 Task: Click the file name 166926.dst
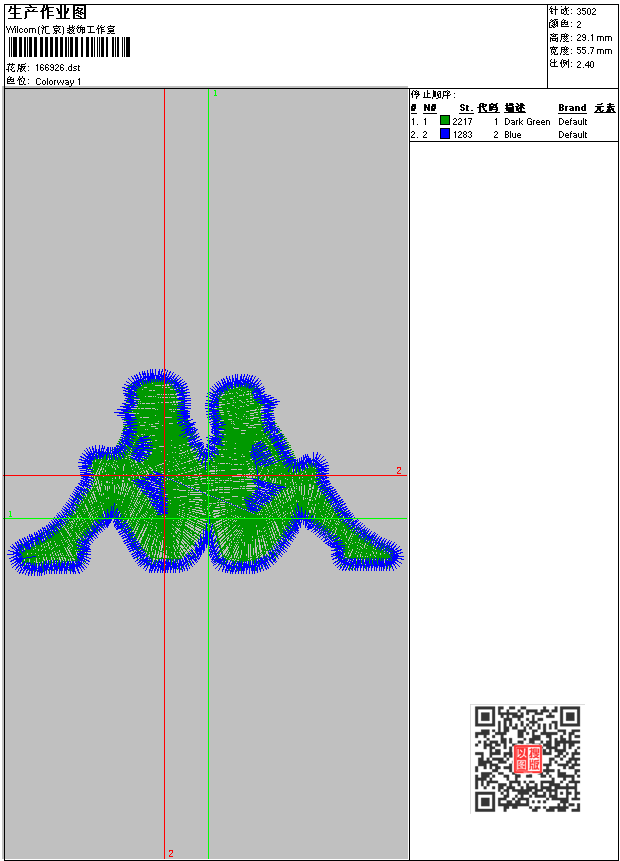click(58, 68)
